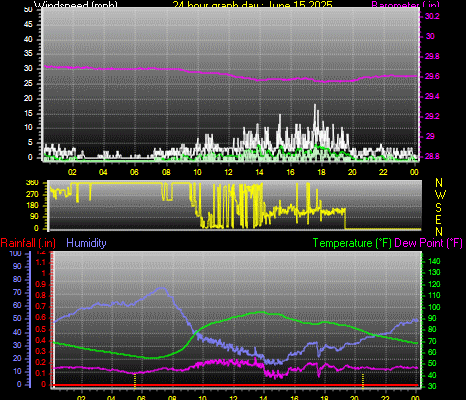Pick hour label 10 under windspeed chart
Image resolution: width=466 pixels, height=400 pixels.
[197, 172]
